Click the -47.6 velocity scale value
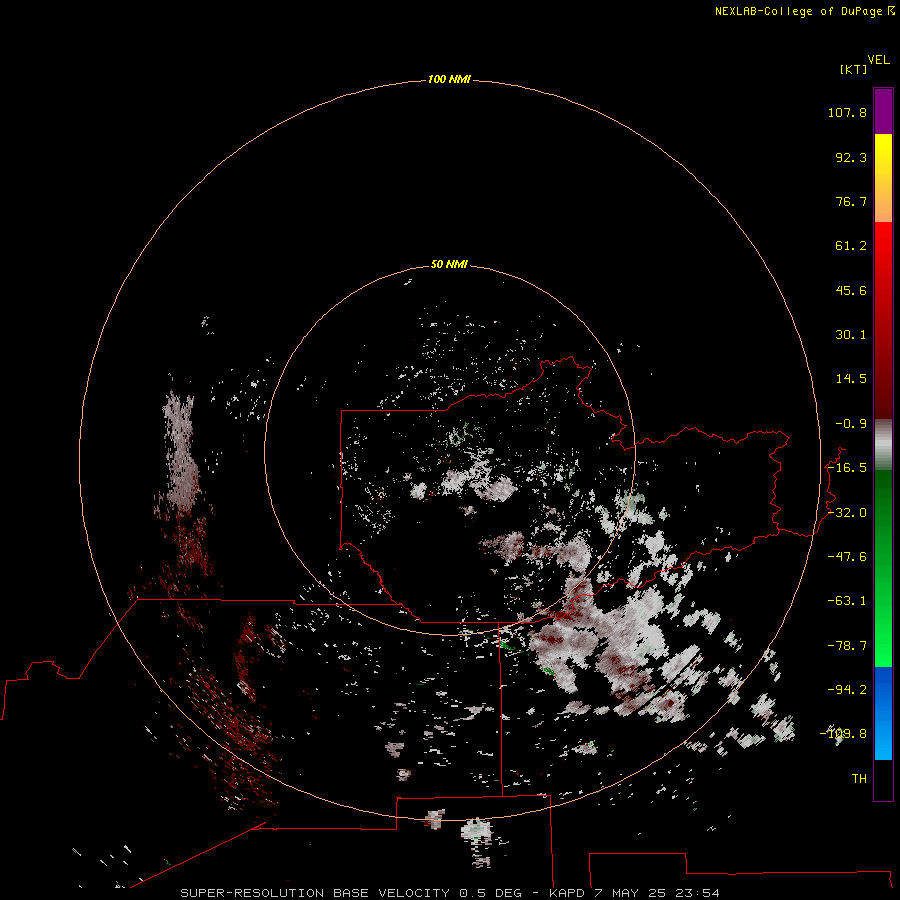The height and width of the screenshot is (900, 900). coord(847,557)
